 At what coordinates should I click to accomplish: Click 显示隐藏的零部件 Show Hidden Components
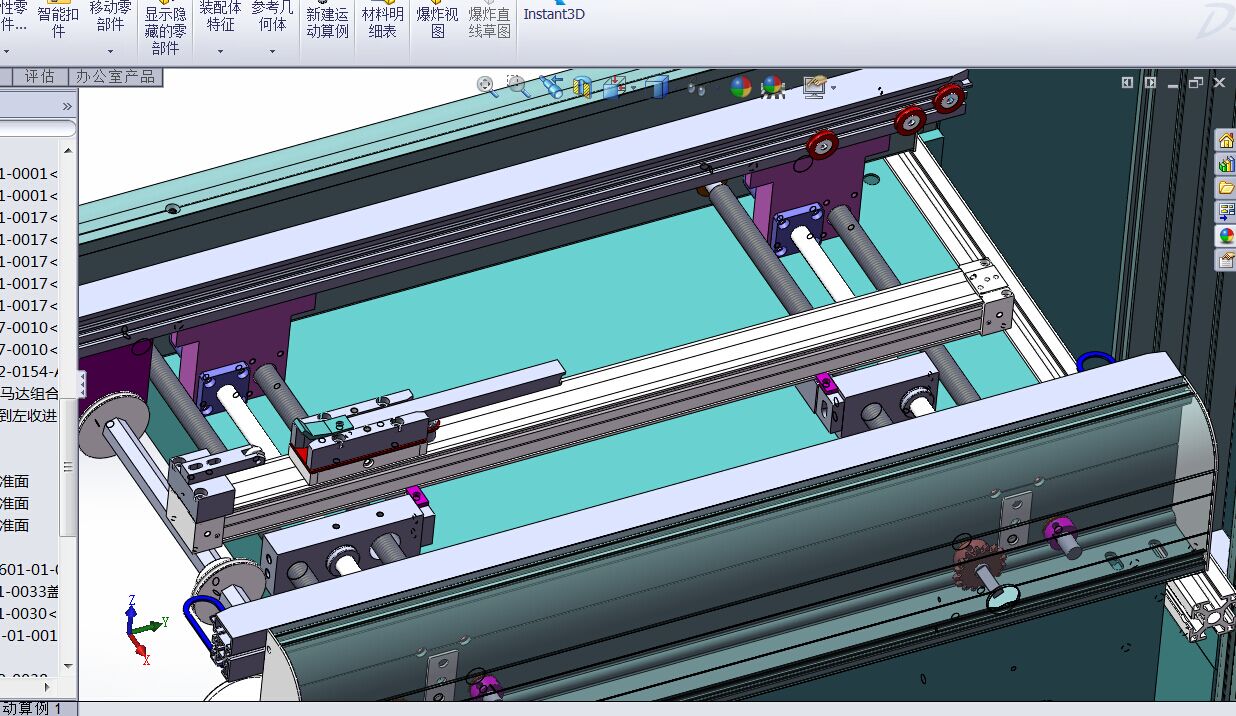coord(165,30)
